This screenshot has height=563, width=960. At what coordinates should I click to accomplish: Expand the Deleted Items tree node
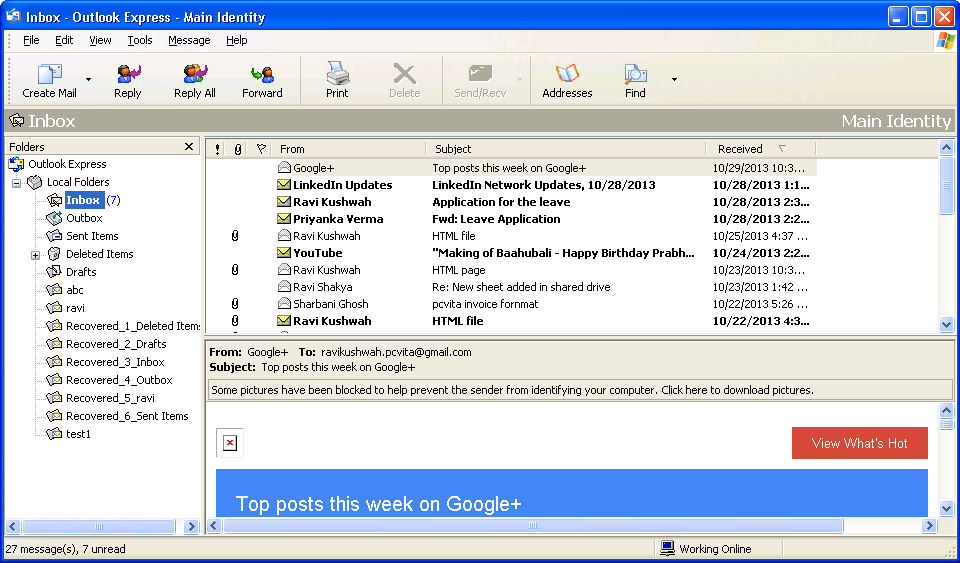(36, 255)
